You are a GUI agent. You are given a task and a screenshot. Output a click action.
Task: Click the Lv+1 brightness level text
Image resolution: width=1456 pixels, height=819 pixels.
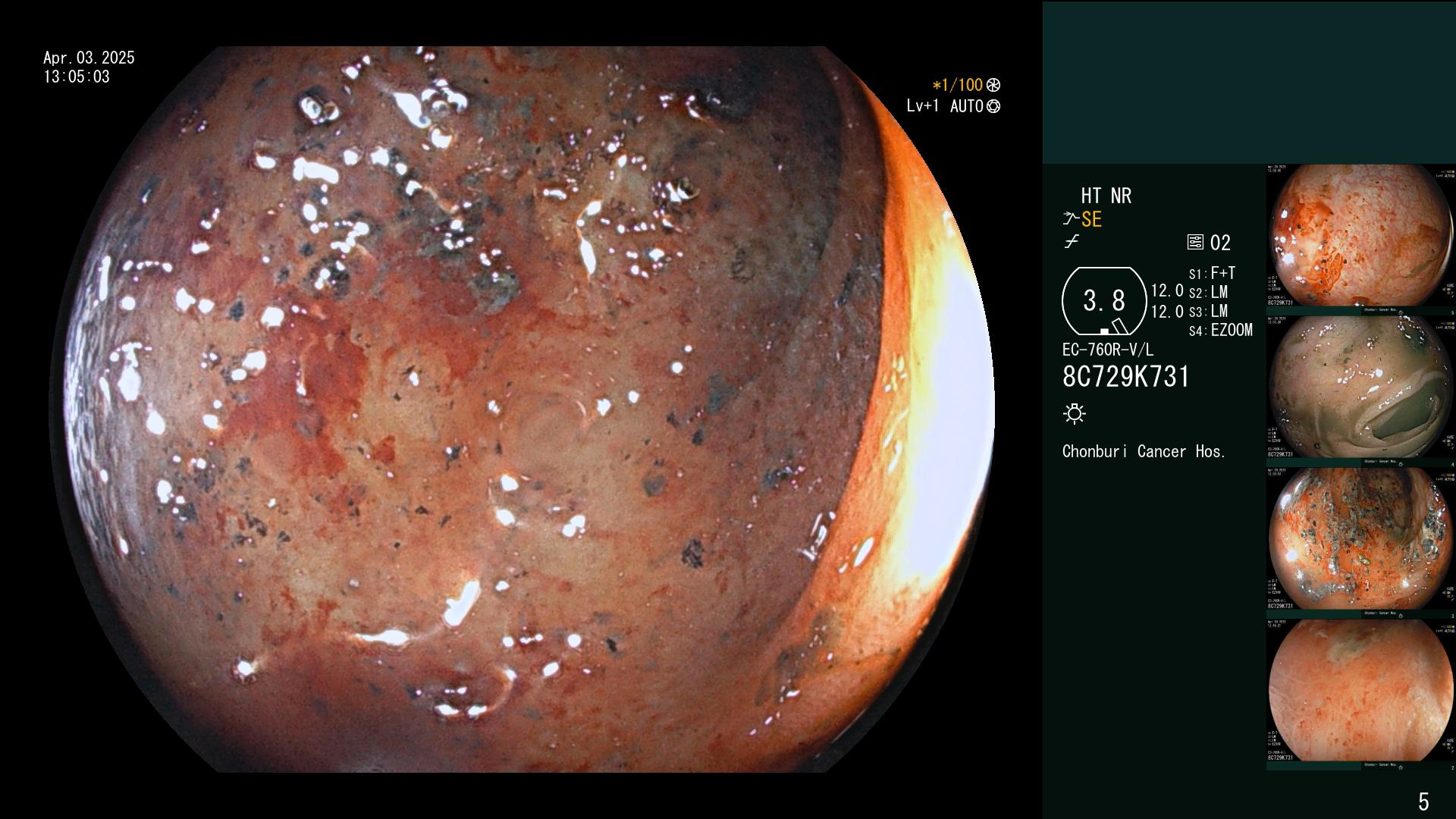tap(922, 106)
